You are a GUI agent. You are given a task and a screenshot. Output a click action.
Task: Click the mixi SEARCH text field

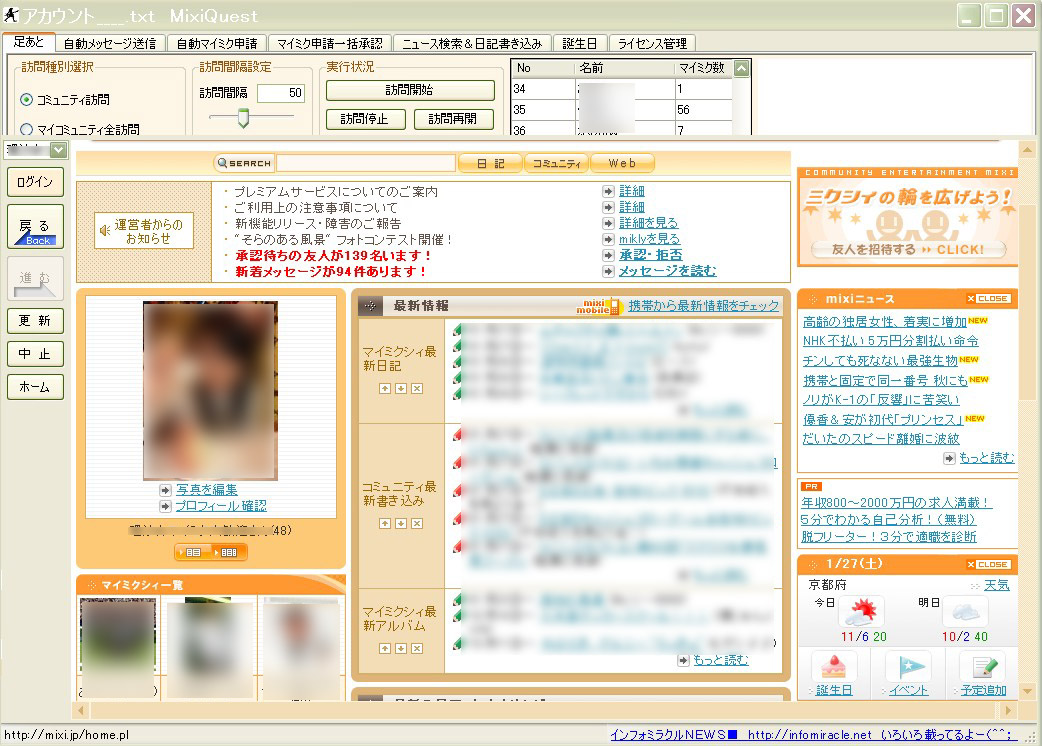[366, 163]
